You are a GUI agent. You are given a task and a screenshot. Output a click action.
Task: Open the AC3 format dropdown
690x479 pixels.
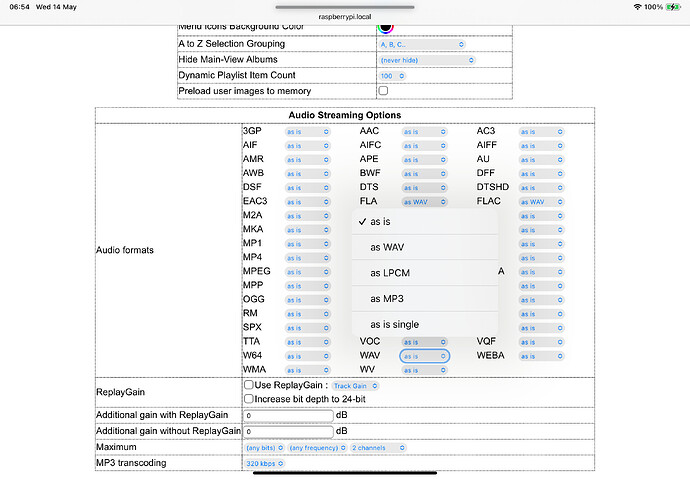tap(541, 132)
